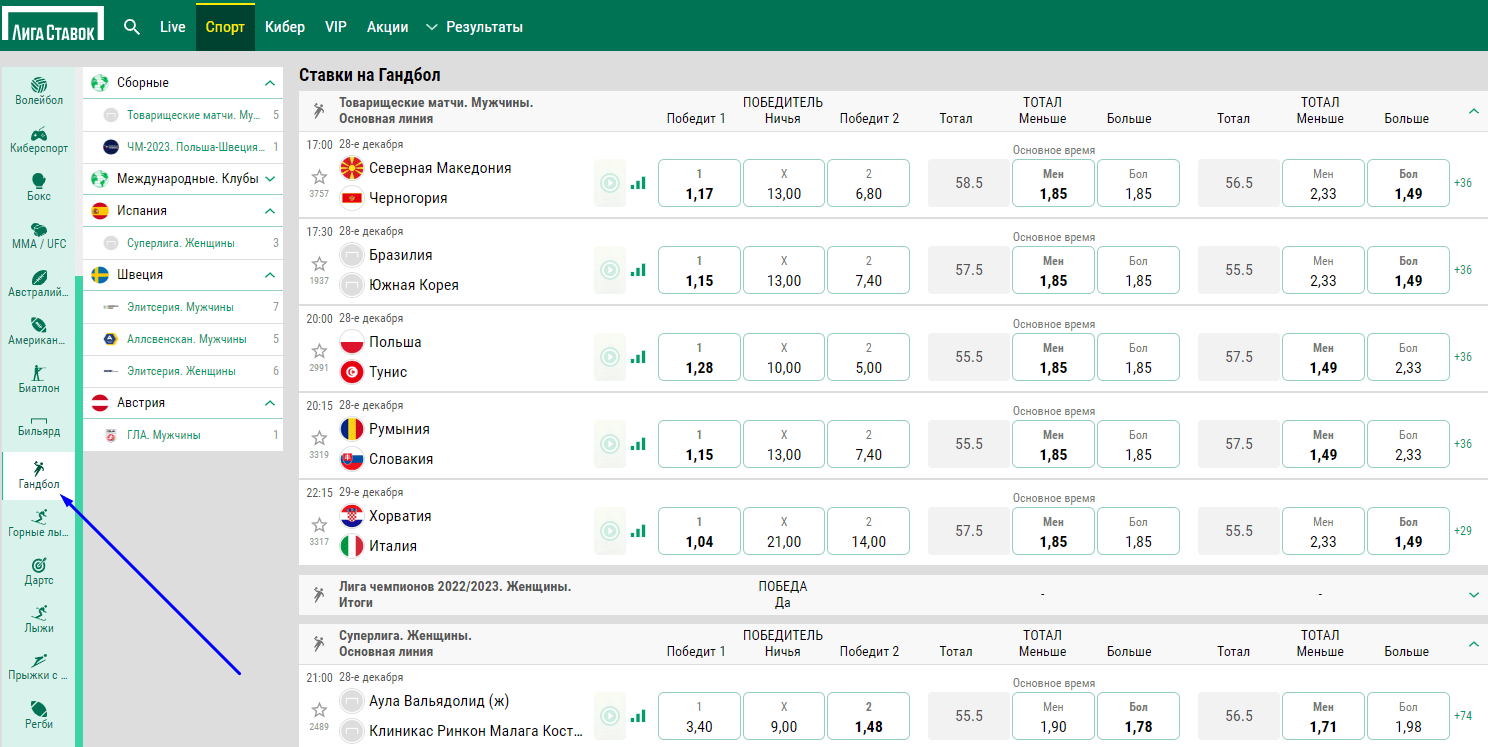Open the Кибер tab
The height and width of the screenshot is (747, 1488).
285,27
